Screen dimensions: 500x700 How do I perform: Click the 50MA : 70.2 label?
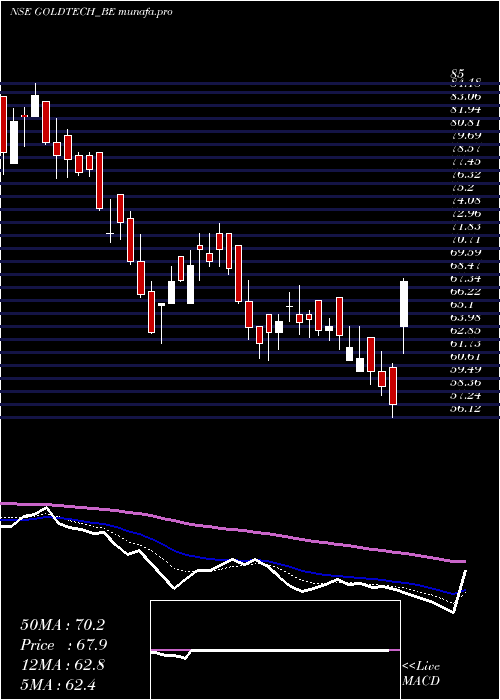point(62,625)
